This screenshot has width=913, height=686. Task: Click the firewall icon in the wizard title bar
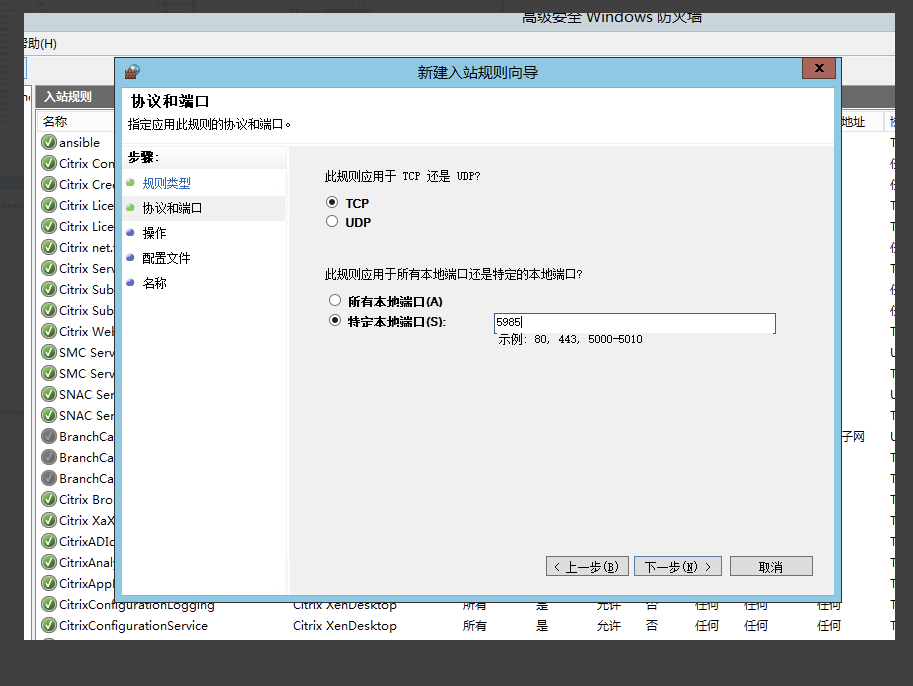[x=130, y=70]
